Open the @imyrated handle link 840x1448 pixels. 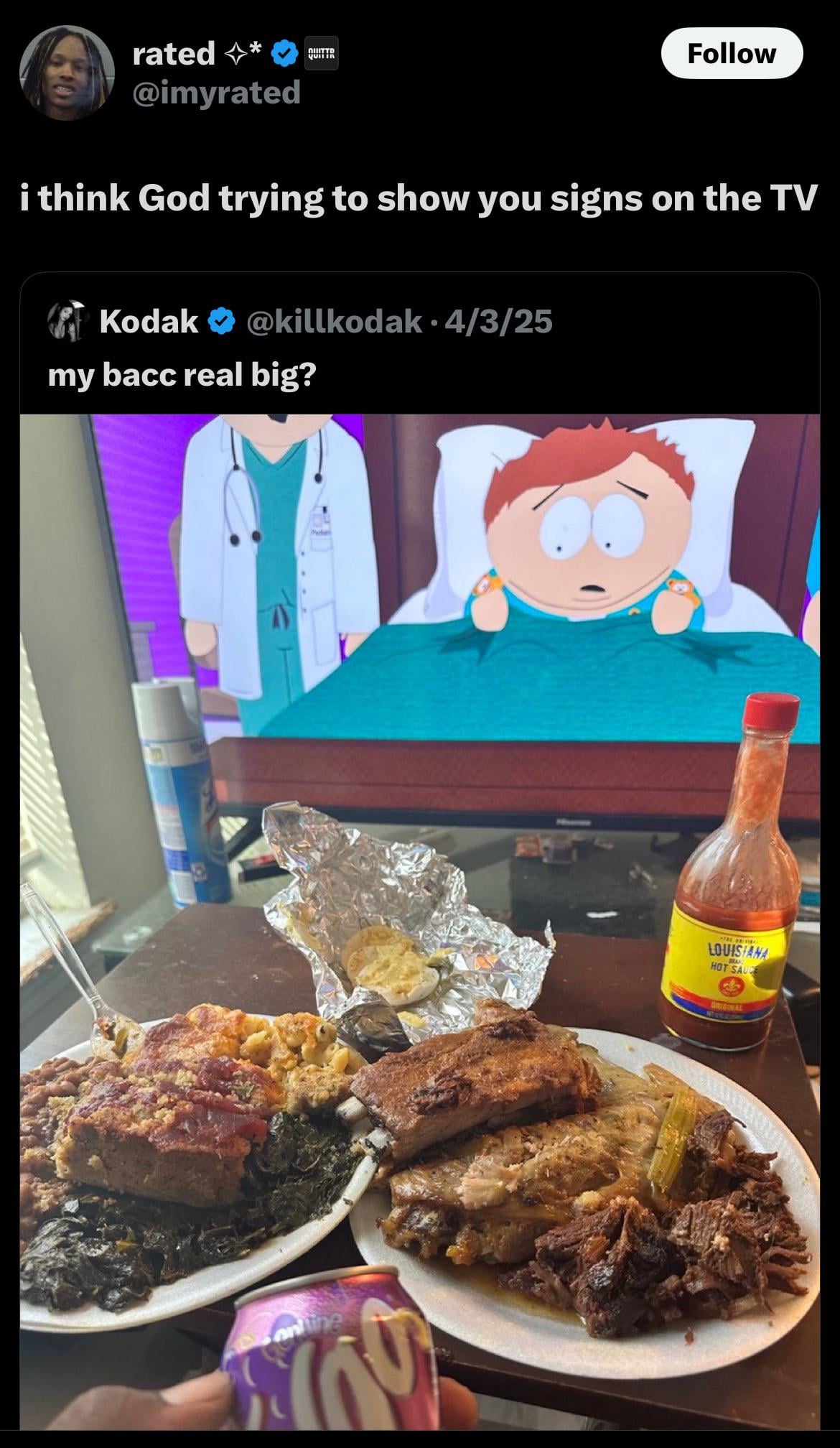216,93
